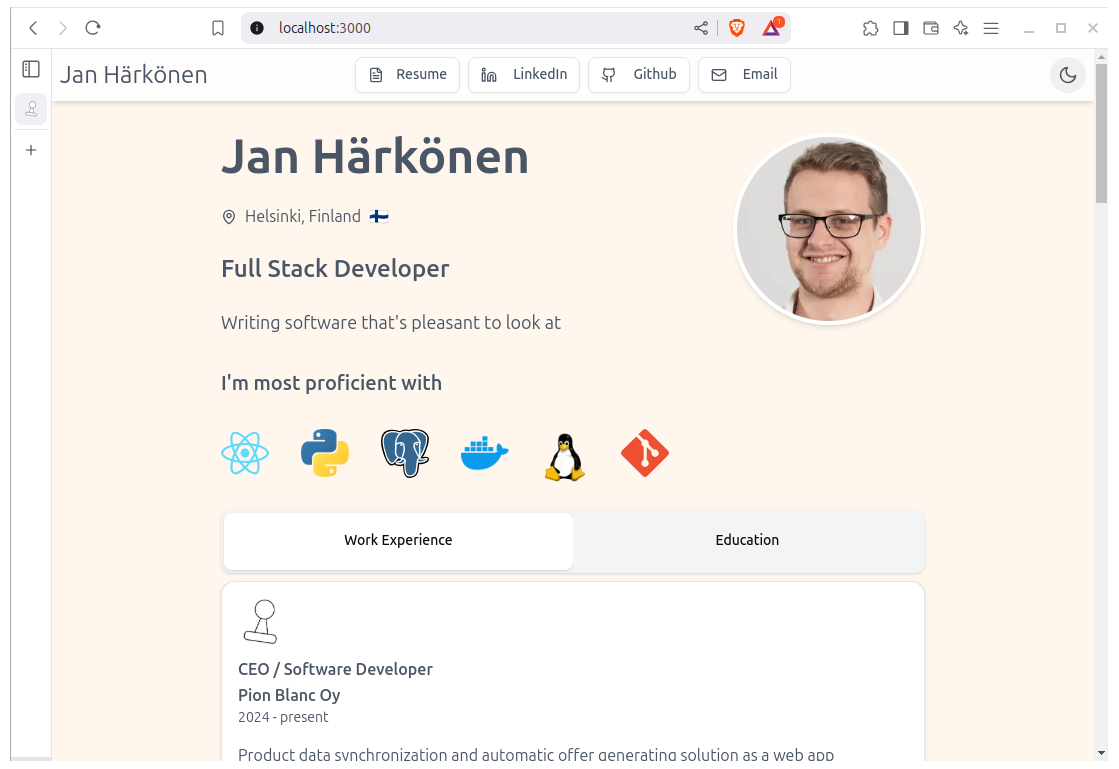Click the 'Pion Blanc Oy' company text
The height and width of the screenshot is (769, 1119).
pos(289,695)
